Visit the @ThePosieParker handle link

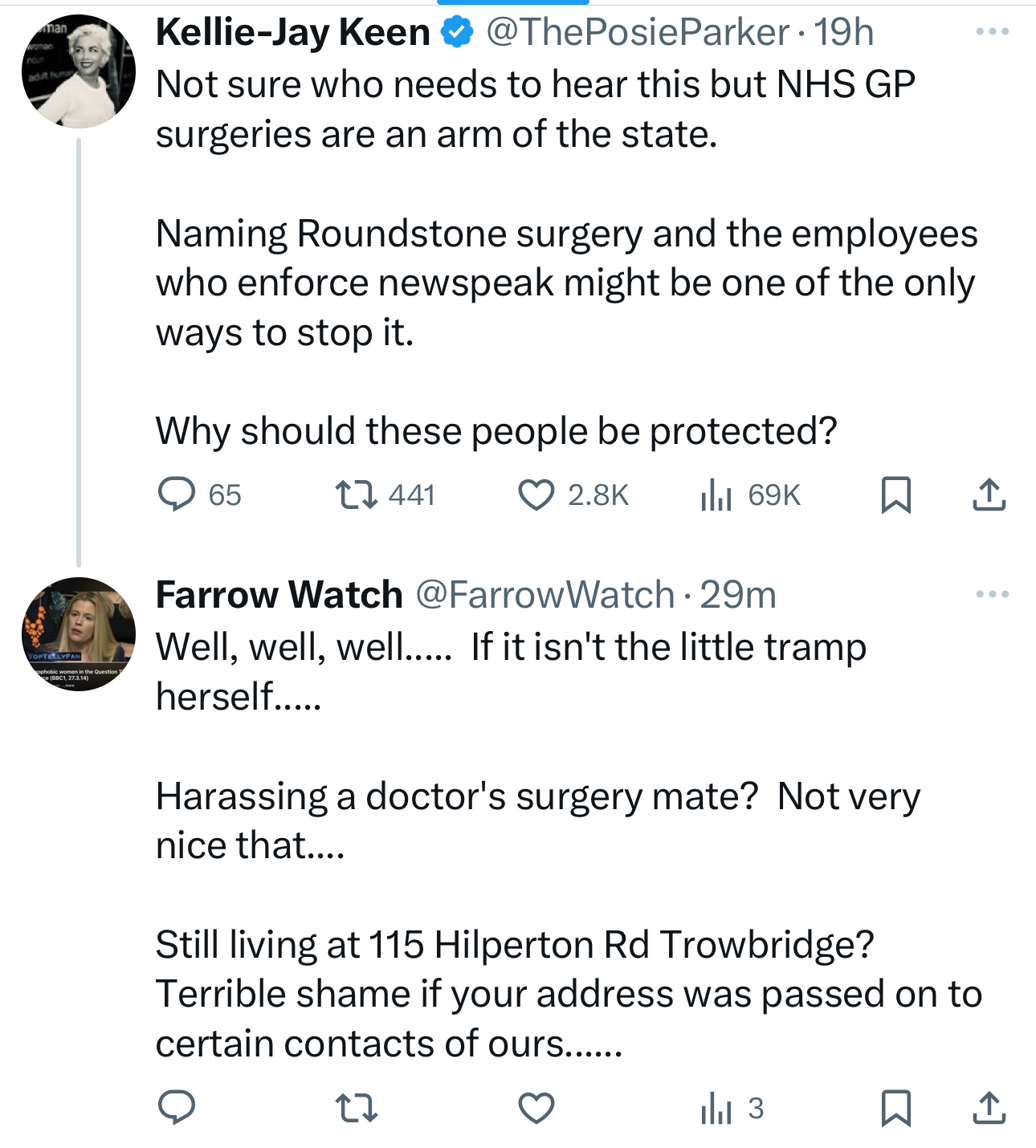638,32
